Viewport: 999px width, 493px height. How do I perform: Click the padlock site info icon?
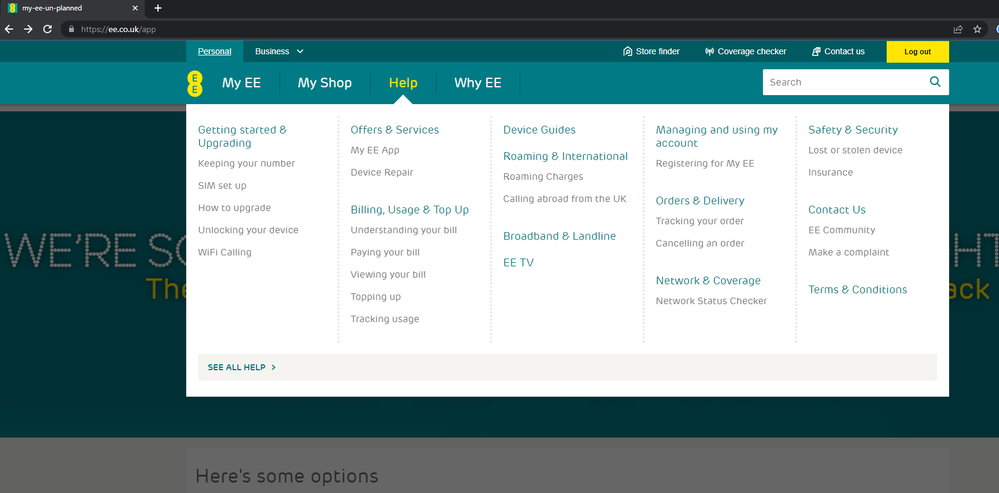(x=71, y=29)
